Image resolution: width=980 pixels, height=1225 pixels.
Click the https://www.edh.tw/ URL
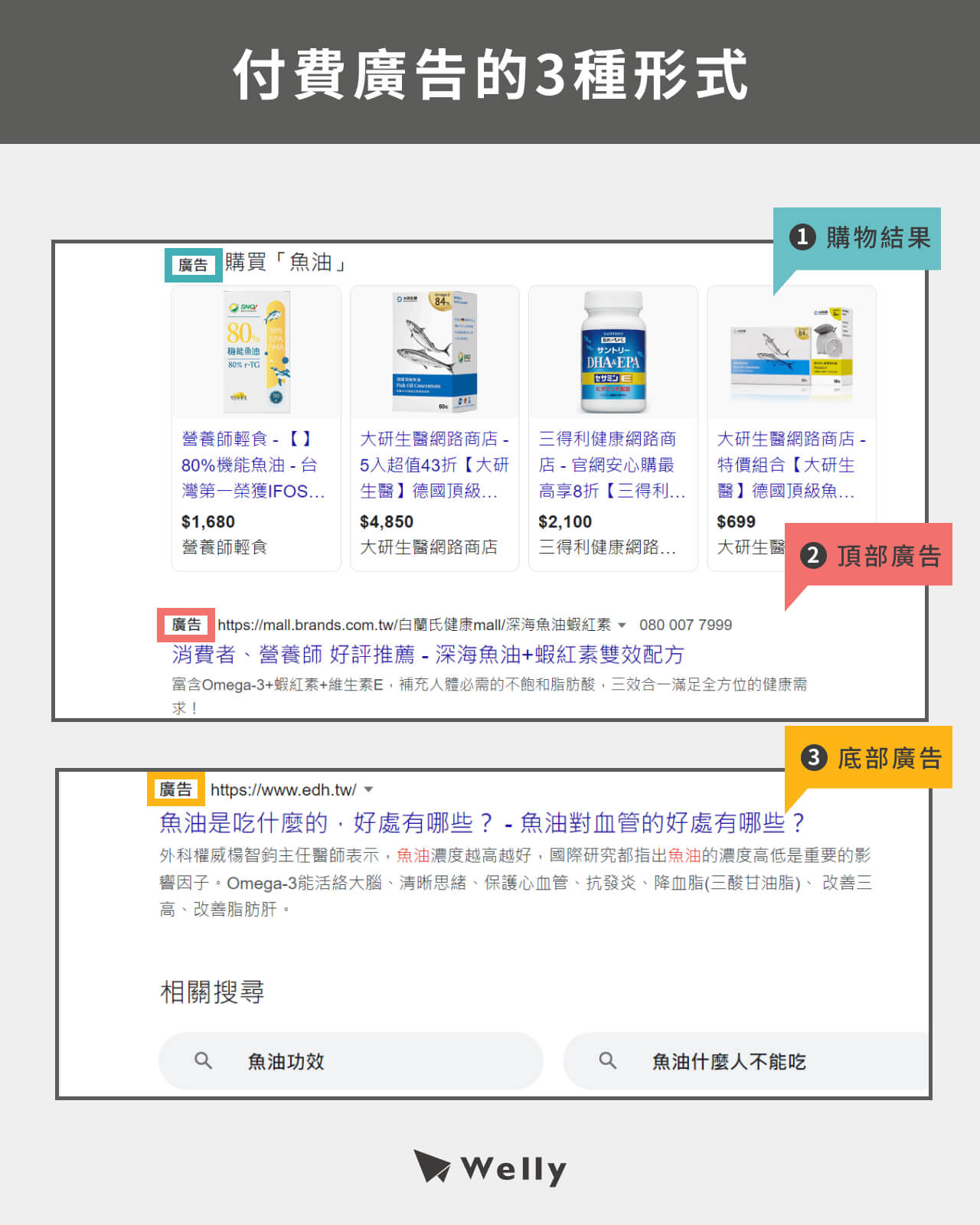pyautogui.click(x=283, y=789)
